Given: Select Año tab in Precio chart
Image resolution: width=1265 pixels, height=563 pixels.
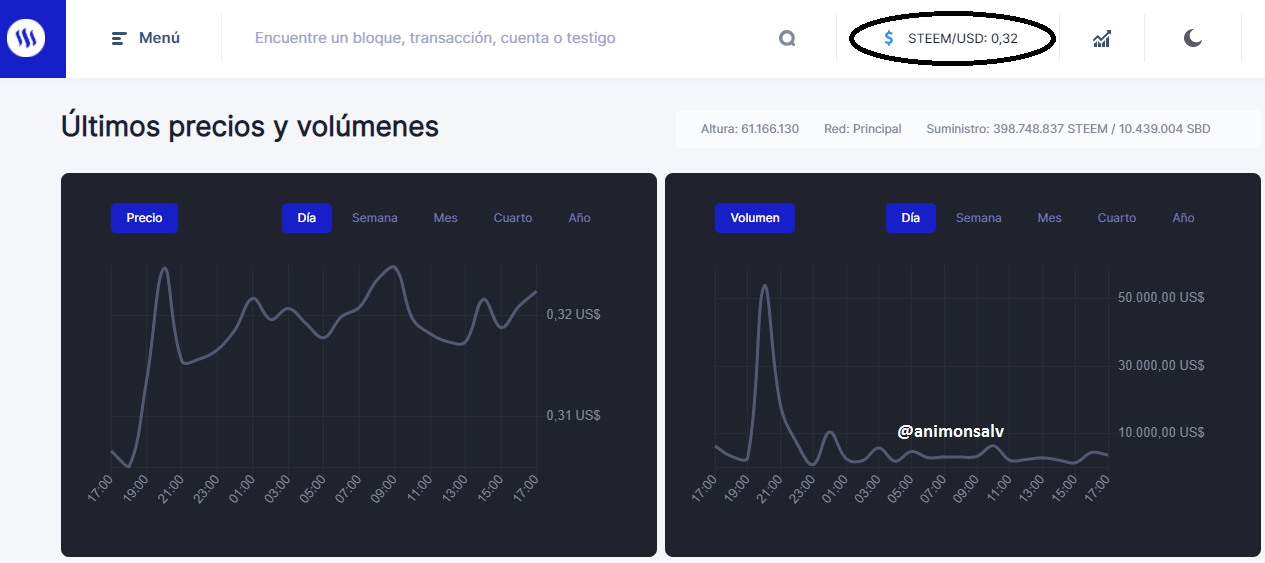Looking at the screenshot, I should pyautogui.click(x=580, y=218).
